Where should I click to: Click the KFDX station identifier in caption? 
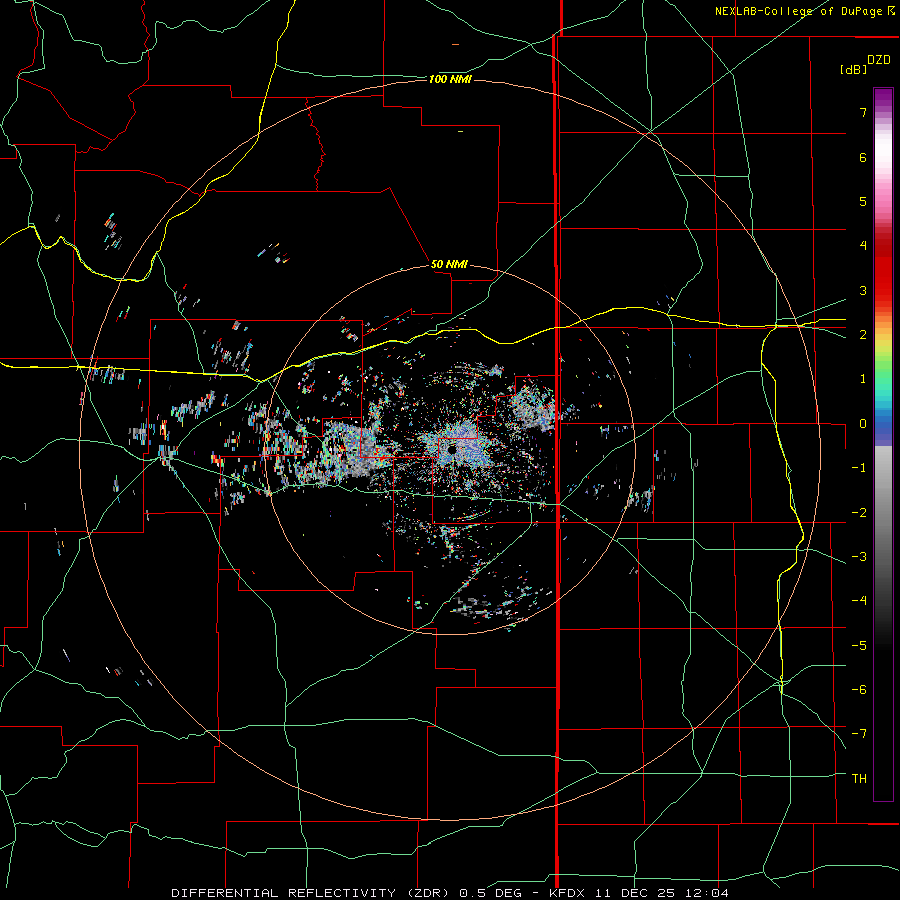point(567,893)
